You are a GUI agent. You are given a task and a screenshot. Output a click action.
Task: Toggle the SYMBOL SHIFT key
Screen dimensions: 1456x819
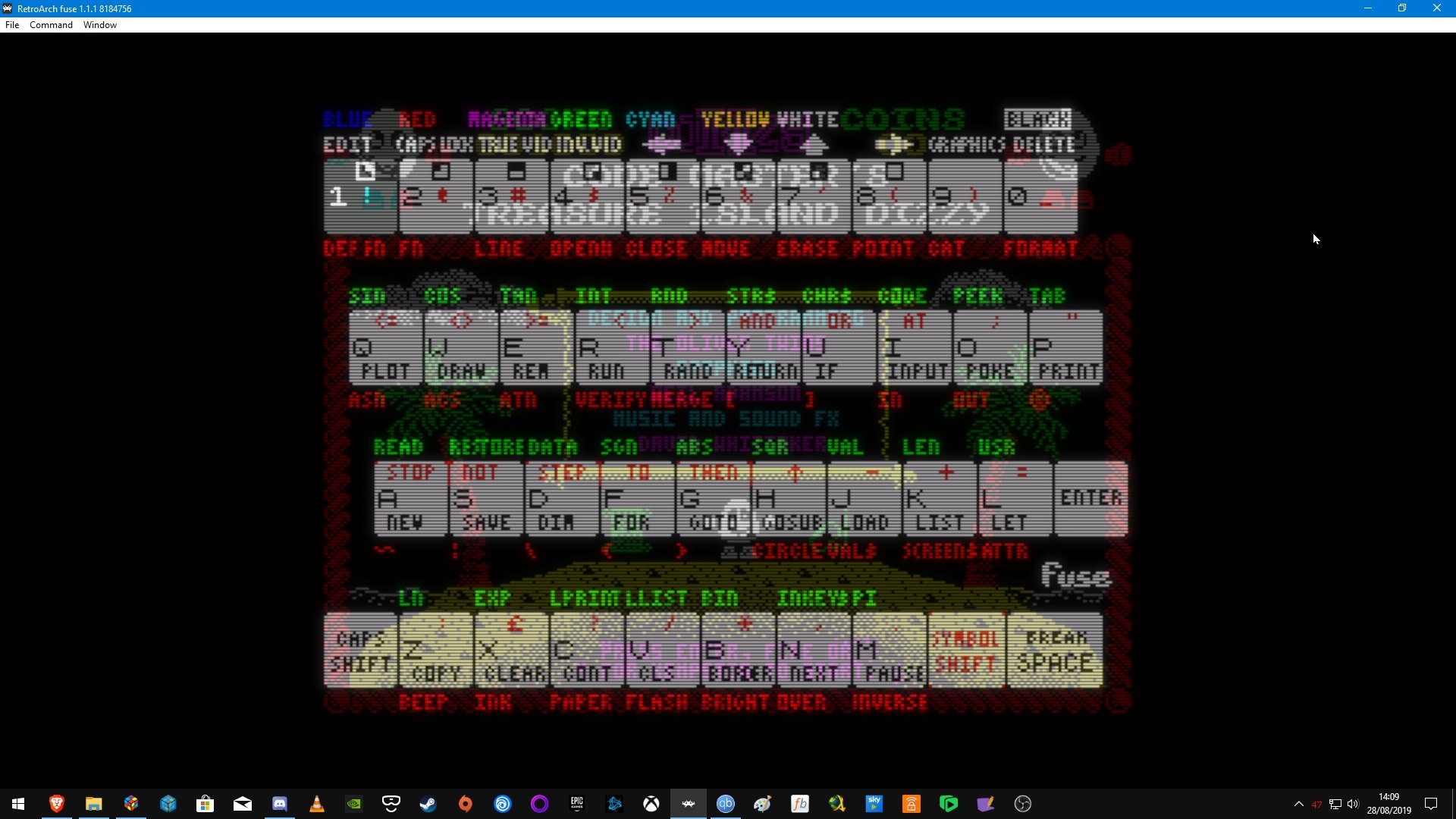[x=965, y=651]
